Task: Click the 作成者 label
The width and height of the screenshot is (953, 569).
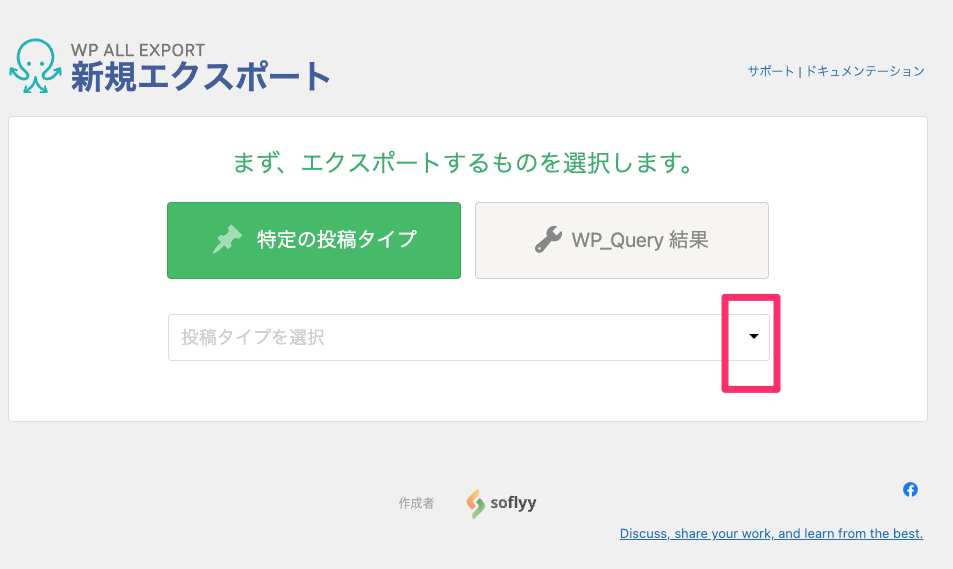Action: [x=416, y=503]
